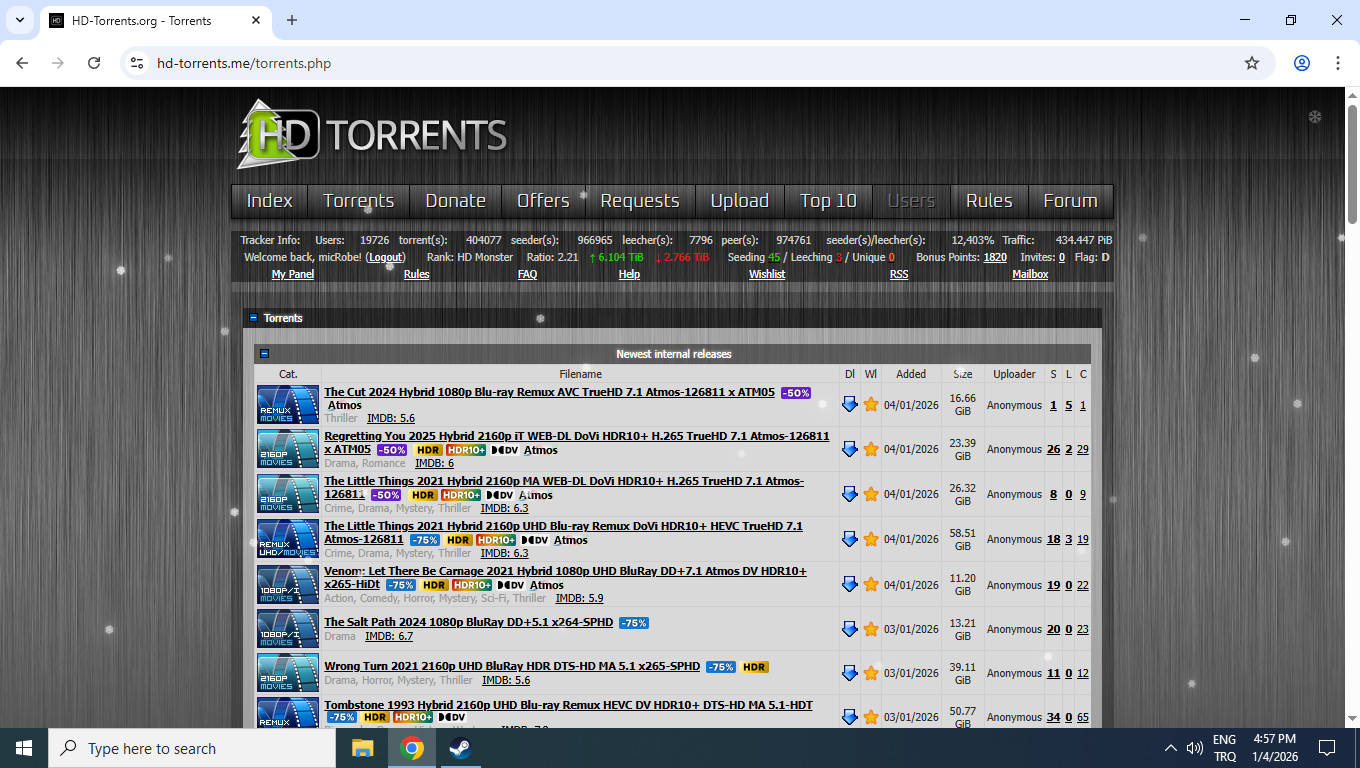Viewport: 1360px width, 768px height.
Task: Collapse the Newest internal releases block
Action: tap(265, 354)
